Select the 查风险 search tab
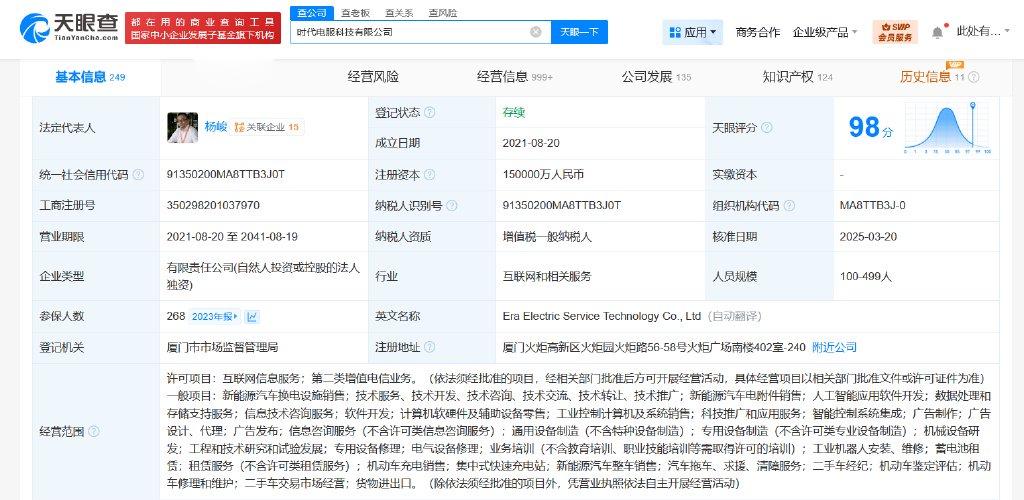This screenshot has height=500, width=1024. point(443,13)
